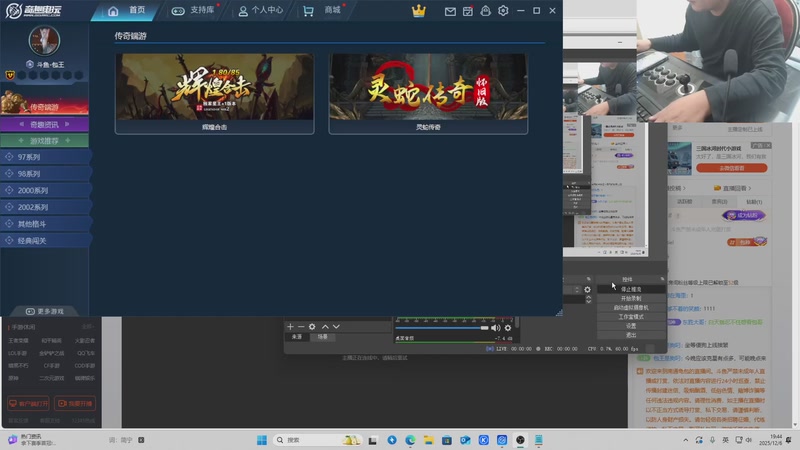Open the 游戏推荐 green bar
The image size is (800, 450).
click(x=44, y=140)
